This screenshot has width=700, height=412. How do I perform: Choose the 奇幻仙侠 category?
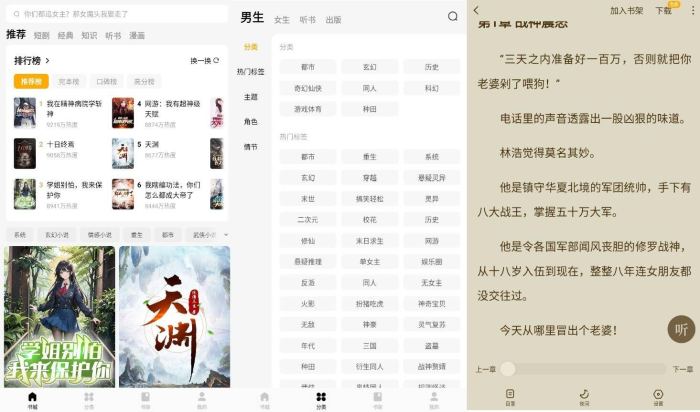(x=308, y=88)
